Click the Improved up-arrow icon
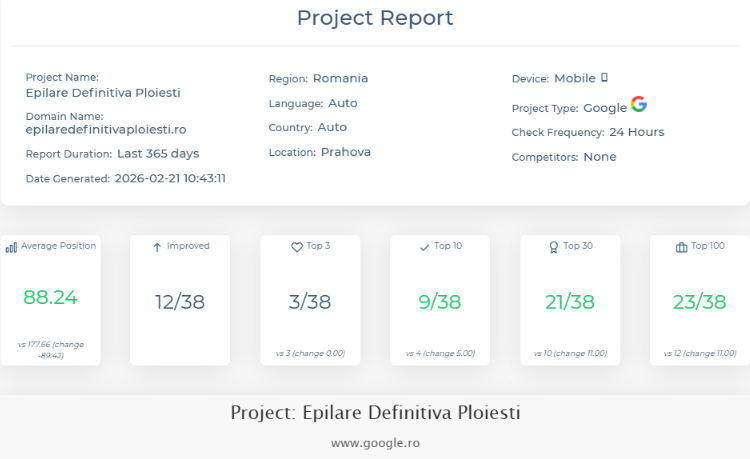 click(x=157, y=247)
